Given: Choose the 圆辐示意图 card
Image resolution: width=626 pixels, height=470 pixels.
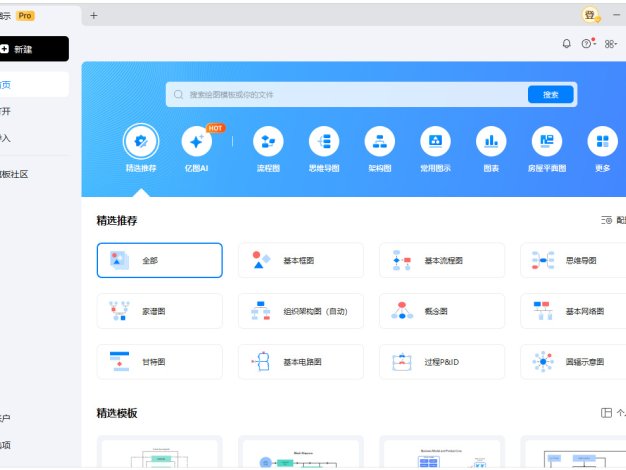Looking at the screenshot, I should 574,362.
